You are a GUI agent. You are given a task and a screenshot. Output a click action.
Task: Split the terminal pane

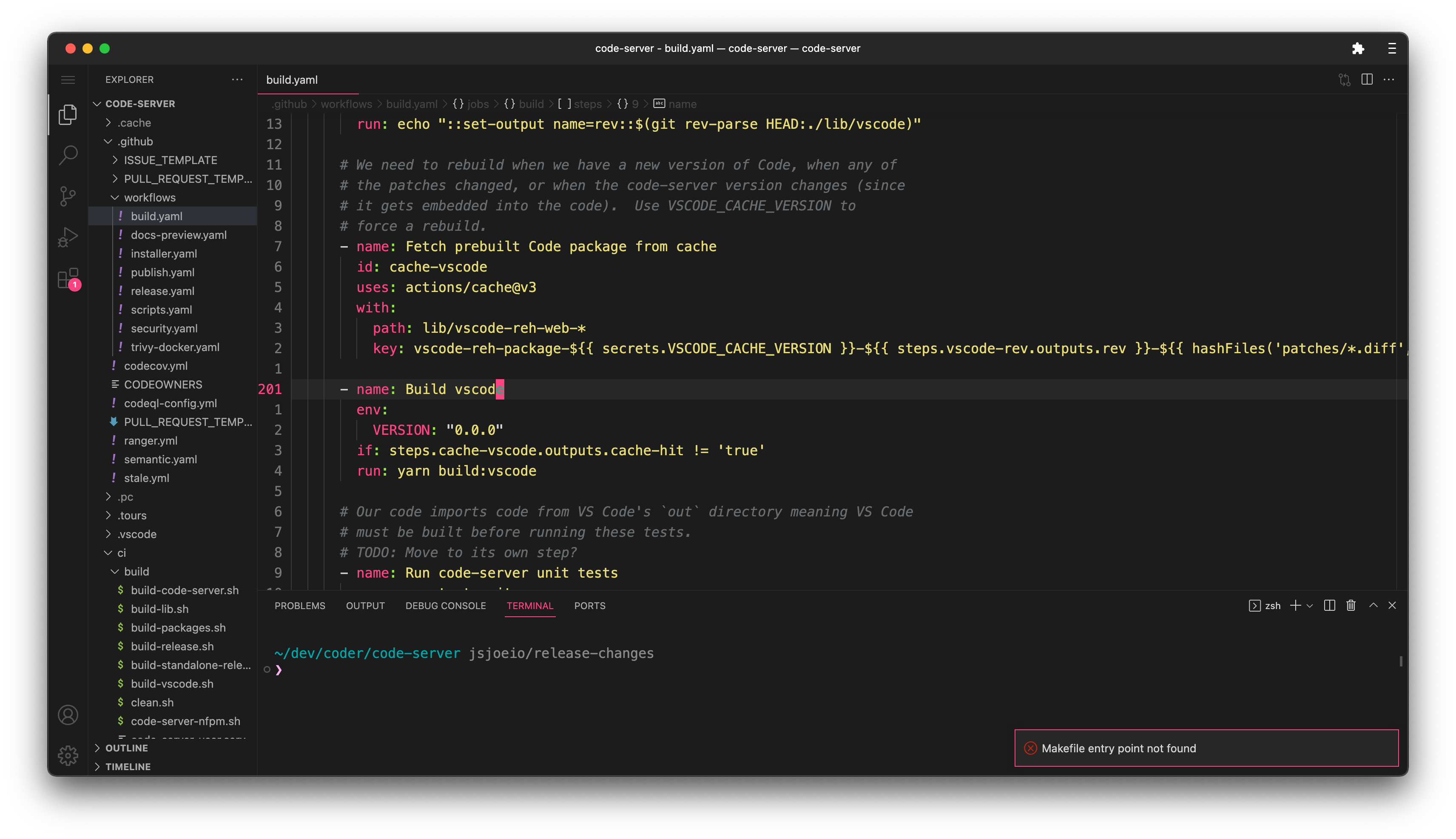(x=1329, y=606)
